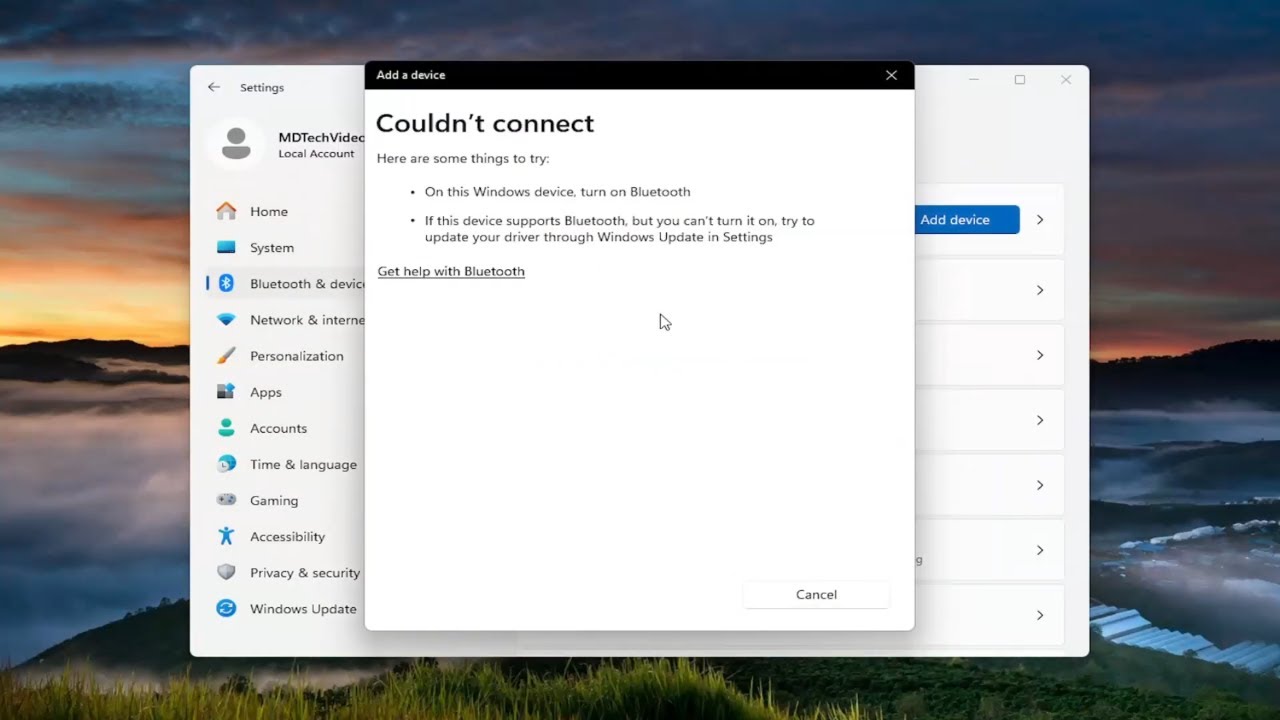Viewport: 1280px width, 720px height.
Task: Close the Settings window
Action: [1066, 80]
